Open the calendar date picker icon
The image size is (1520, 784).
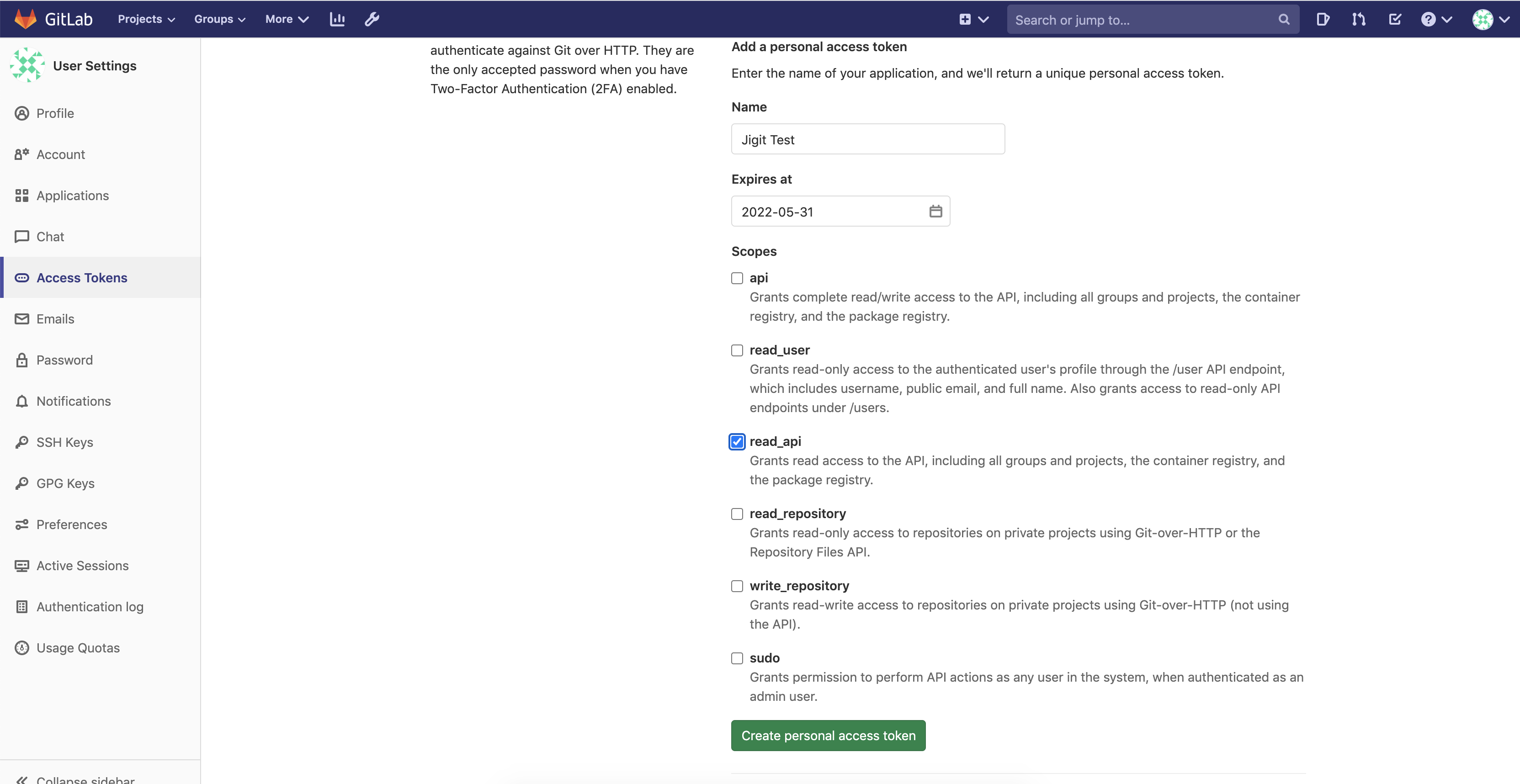pos(935,211)
